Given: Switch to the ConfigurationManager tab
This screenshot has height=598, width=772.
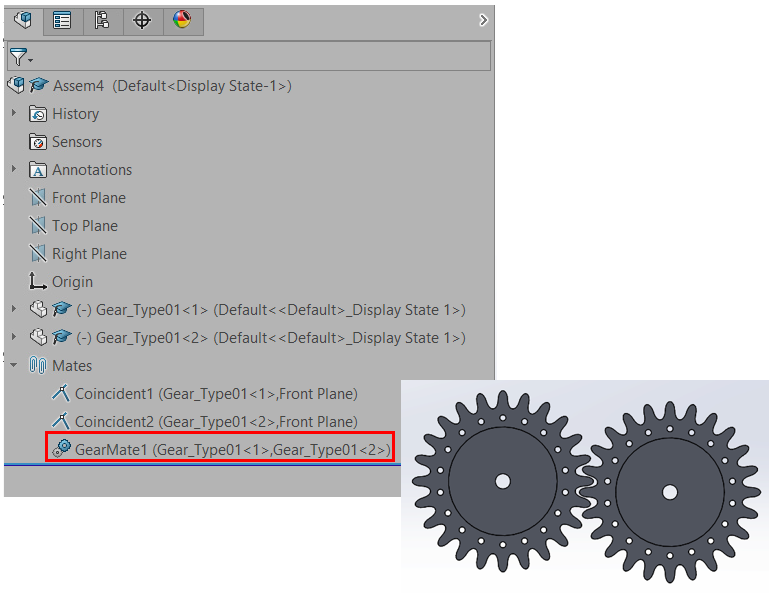Looking at the screenshot, I should pyautogui.click(x=102, y=21).
